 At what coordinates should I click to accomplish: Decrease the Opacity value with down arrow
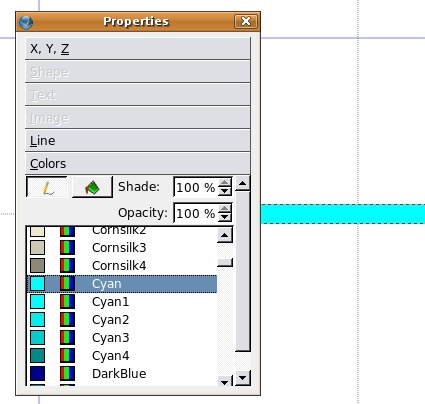[x=225, y=217]
